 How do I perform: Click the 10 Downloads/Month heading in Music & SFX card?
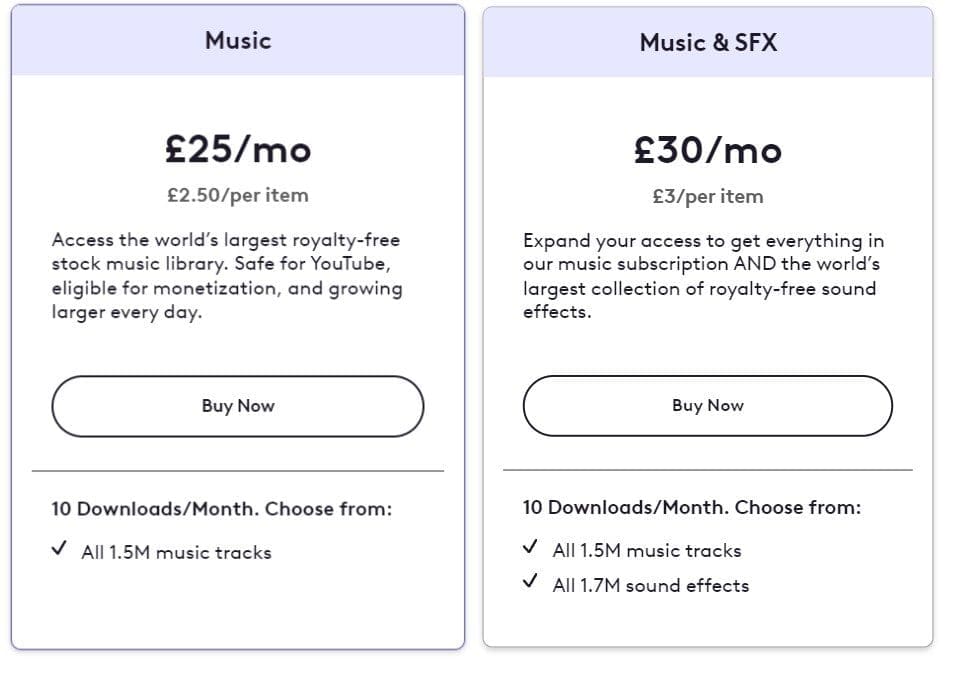(x=692, y=507)
